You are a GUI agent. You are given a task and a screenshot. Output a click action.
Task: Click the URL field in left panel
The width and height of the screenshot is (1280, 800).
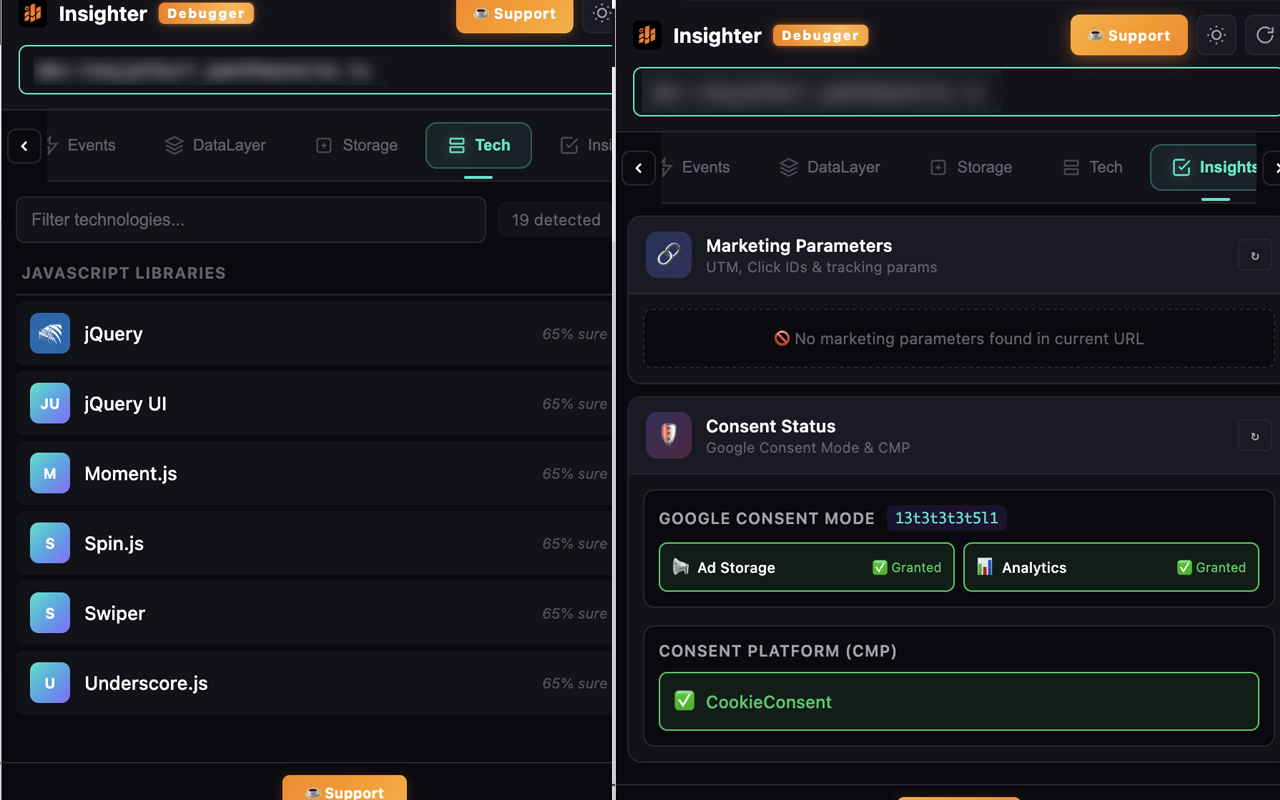coord(316,70)
